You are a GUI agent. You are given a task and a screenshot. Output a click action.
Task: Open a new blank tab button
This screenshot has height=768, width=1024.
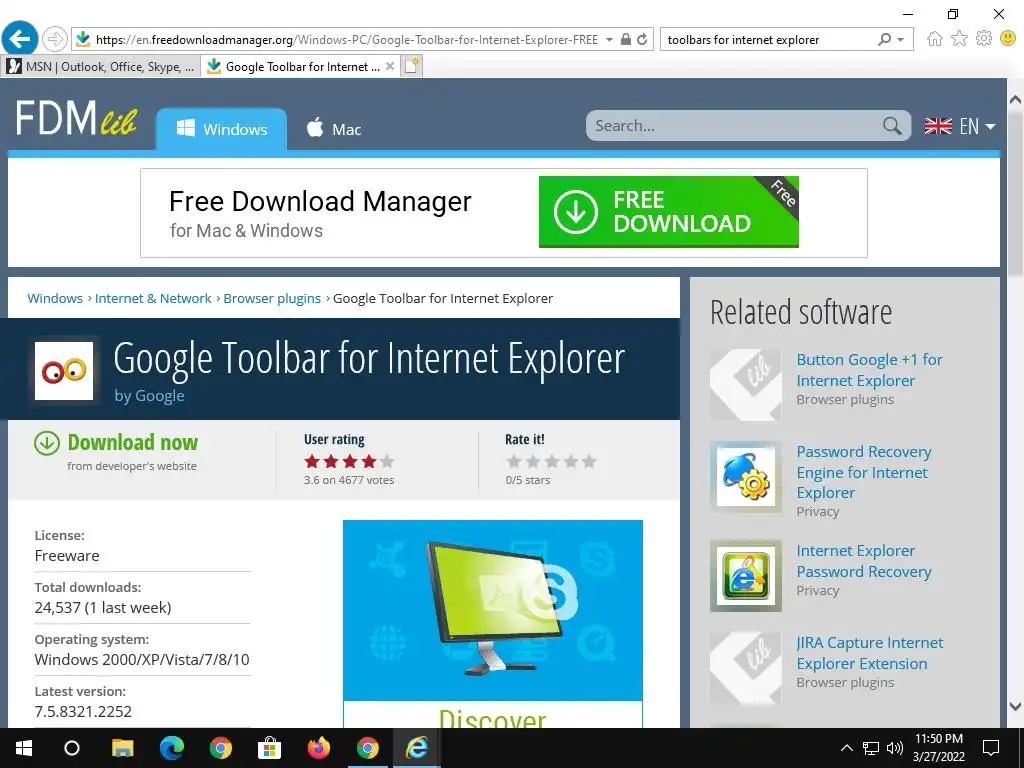[x=412, y=66]
